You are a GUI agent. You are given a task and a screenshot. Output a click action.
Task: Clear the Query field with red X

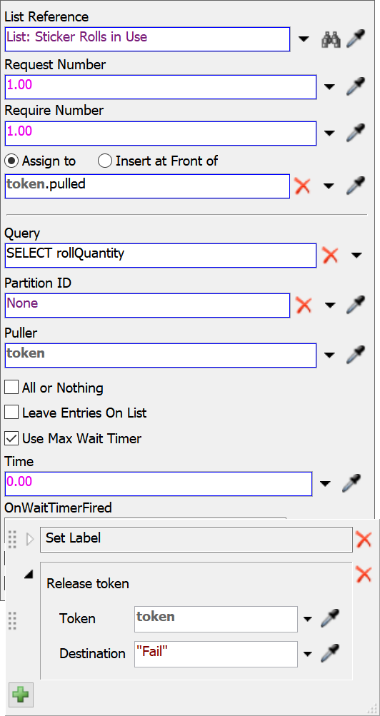330,255
